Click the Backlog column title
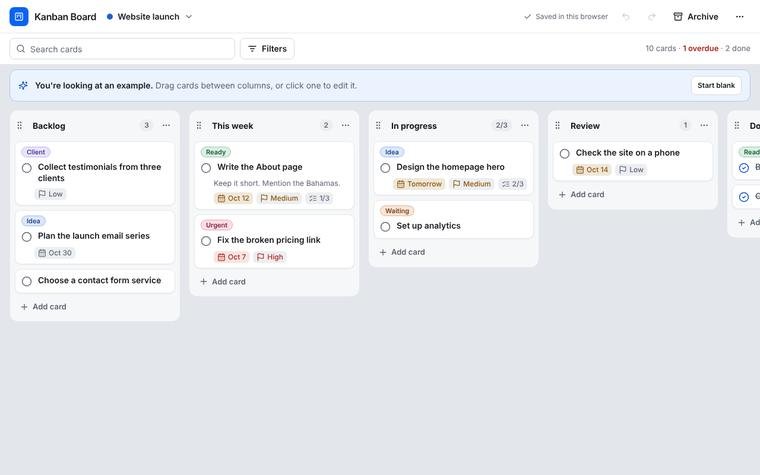 pos(49,126)
